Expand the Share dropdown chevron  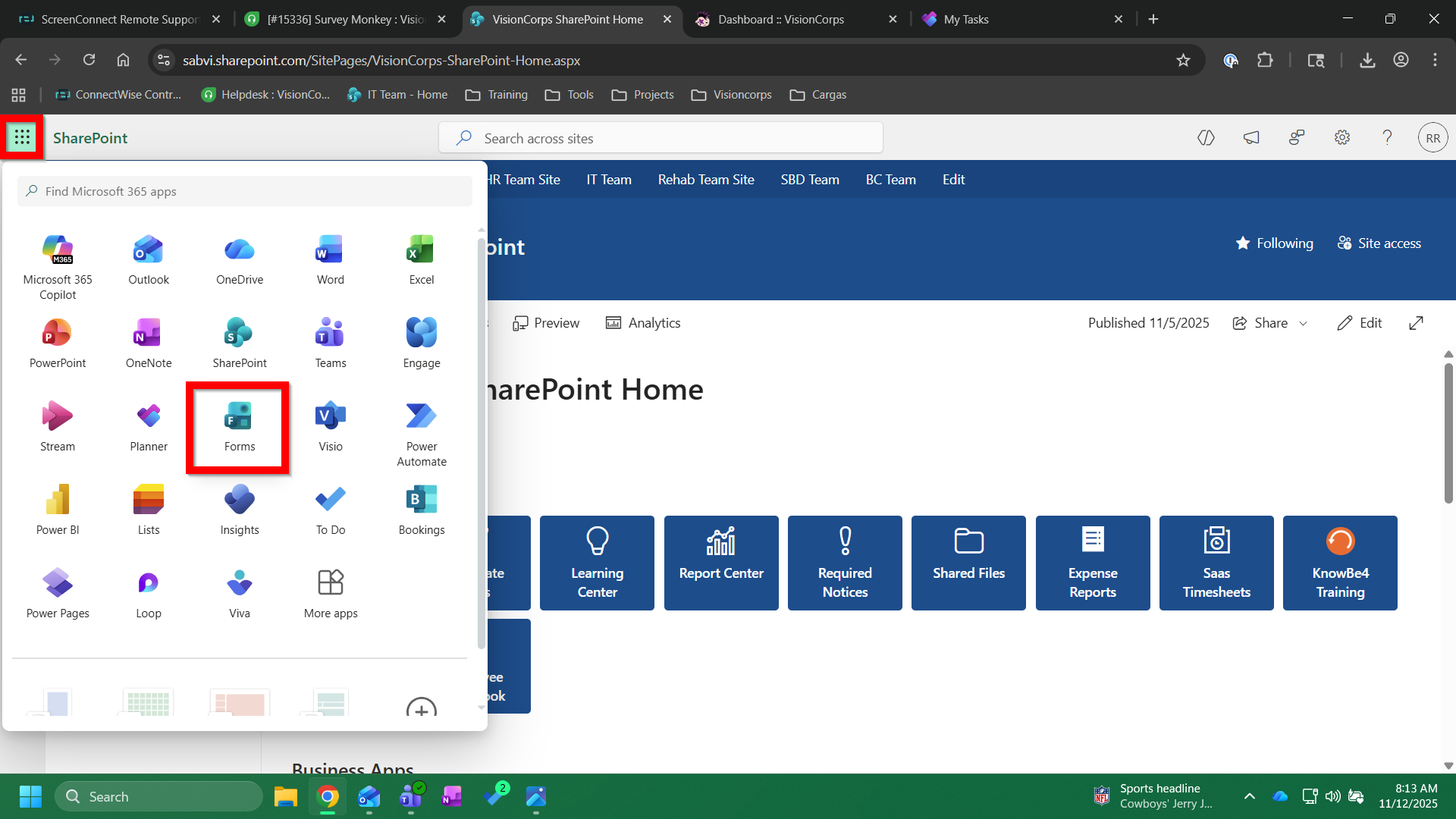(x=1304, y=323)
